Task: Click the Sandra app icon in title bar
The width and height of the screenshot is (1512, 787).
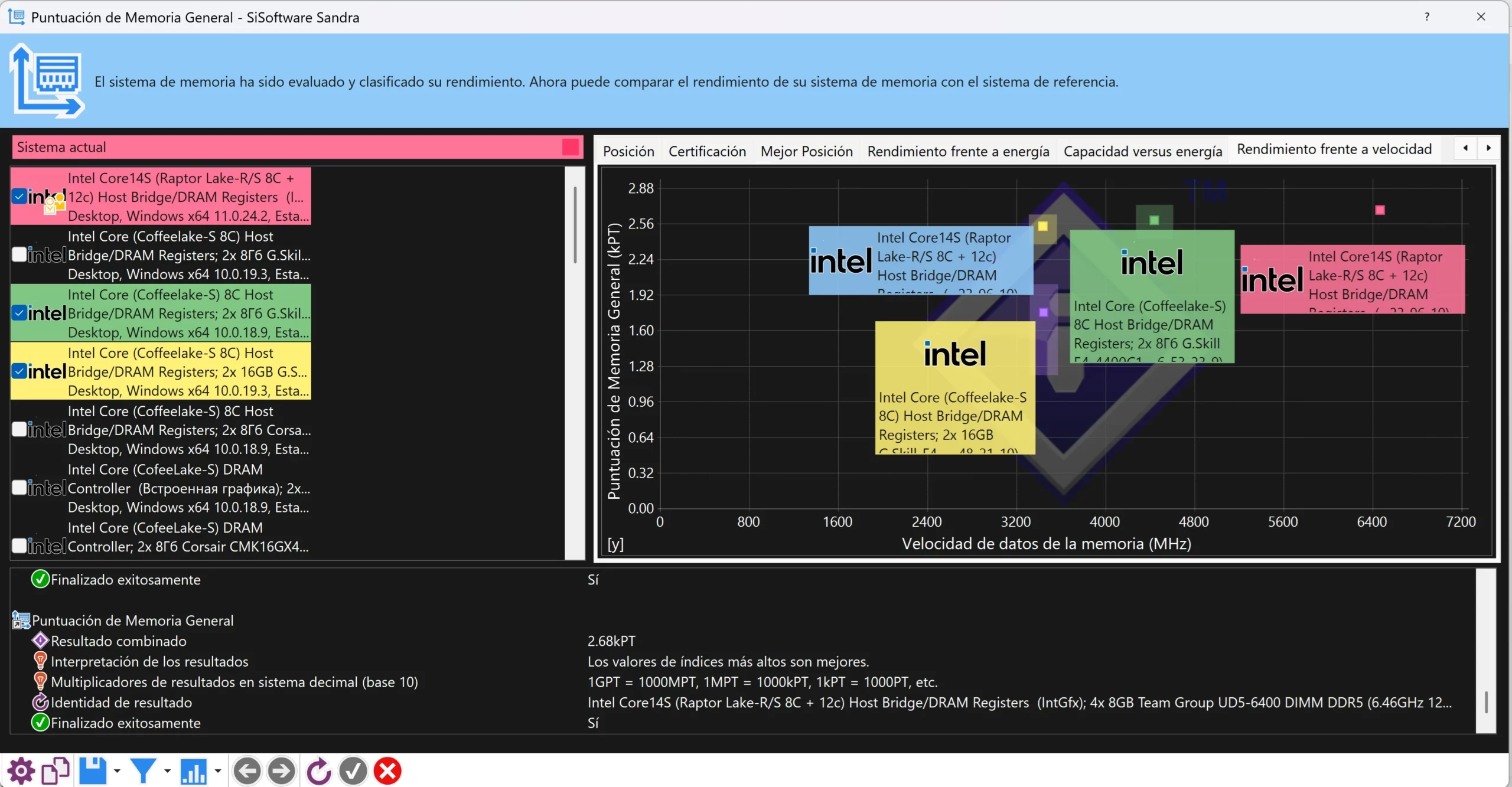Action: pos(17,17)
